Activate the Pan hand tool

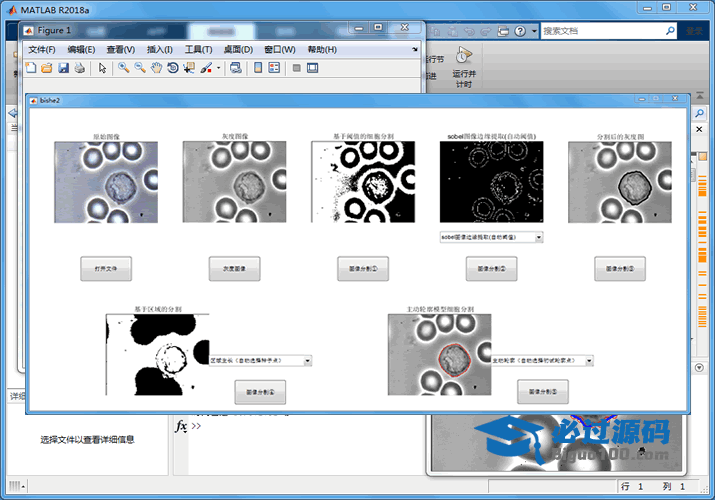pyautogui.click(x=156, y=68)
